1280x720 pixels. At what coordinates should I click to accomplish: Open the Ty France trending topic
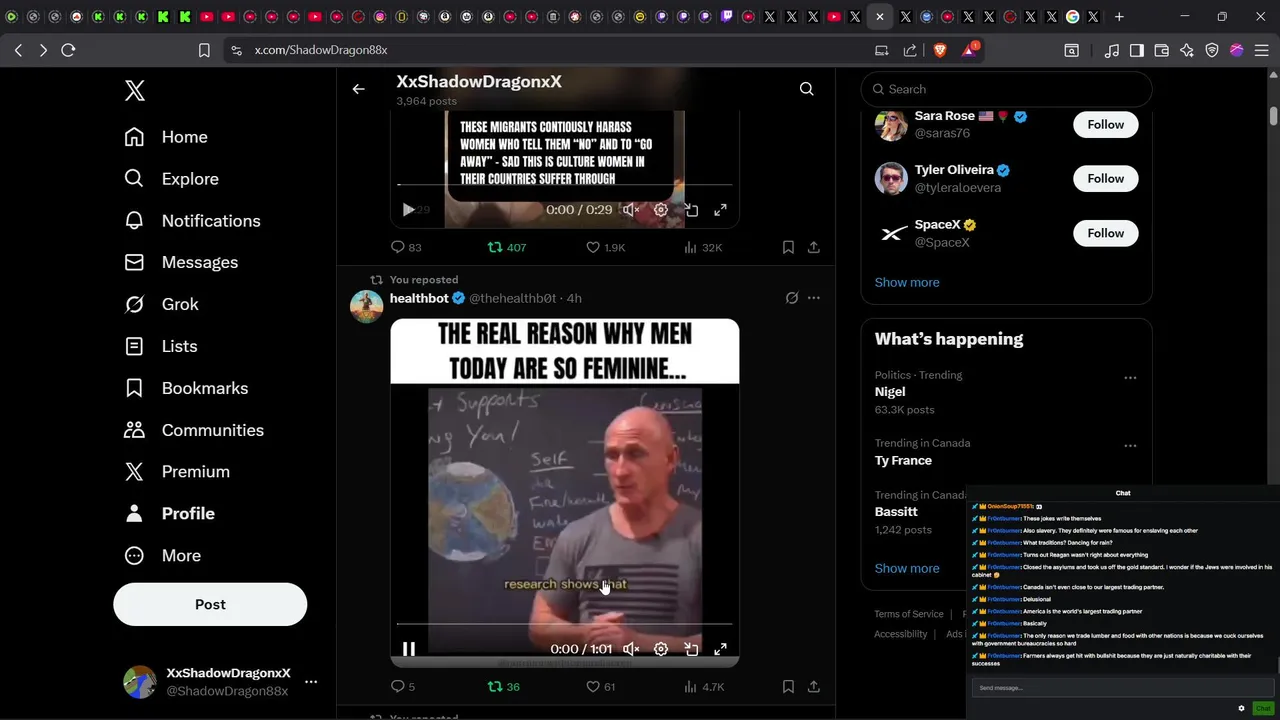click(x=903, y=460)
